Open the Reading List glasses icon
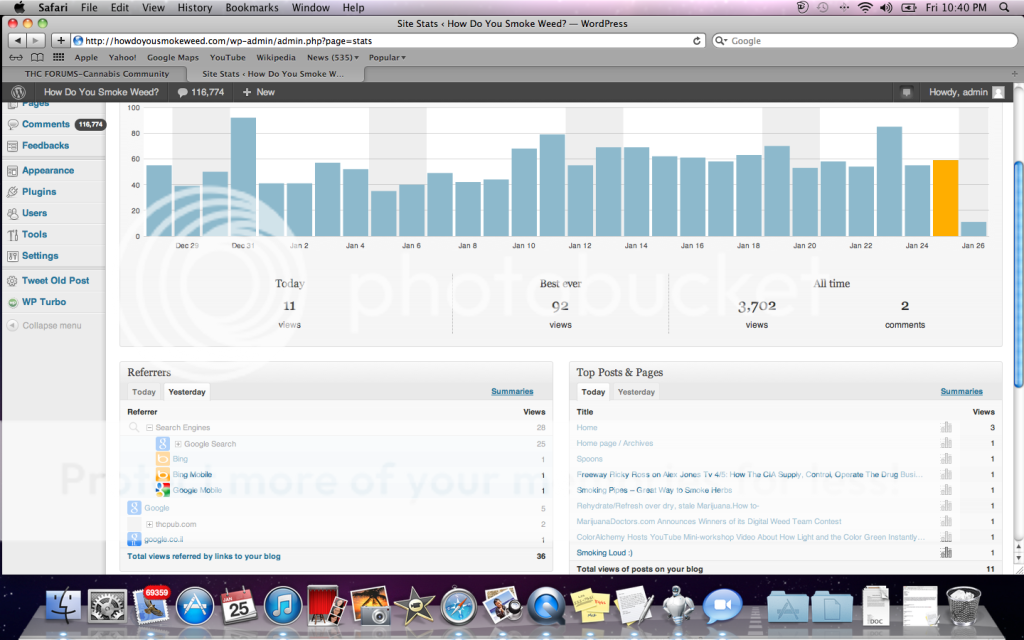This screenshot has height=640, width=1024. pyautogui.click(x=16, y=57)
